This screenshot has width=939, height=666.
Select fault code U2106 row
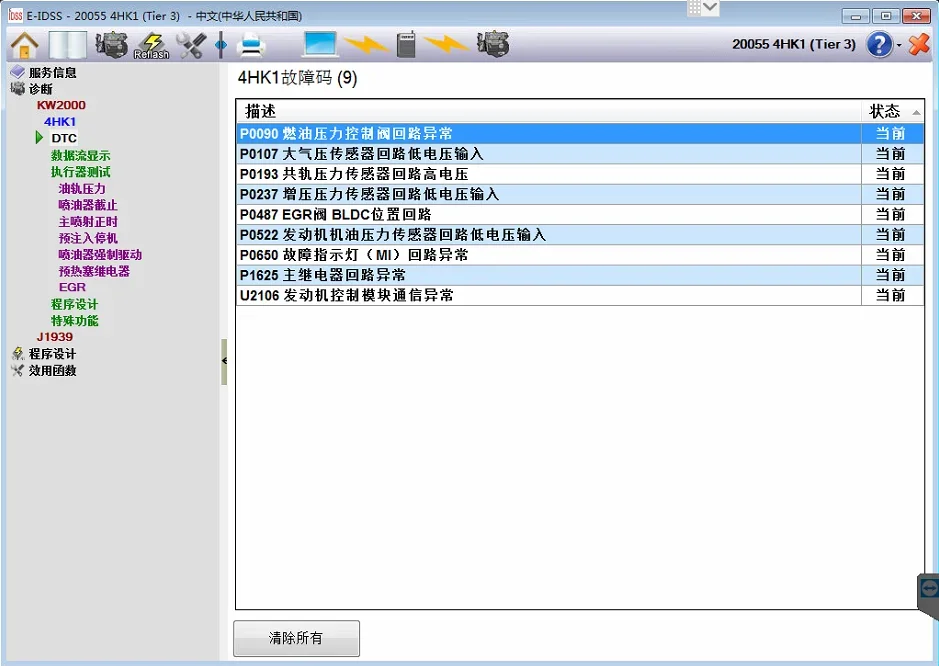click(x=580, y=295)
